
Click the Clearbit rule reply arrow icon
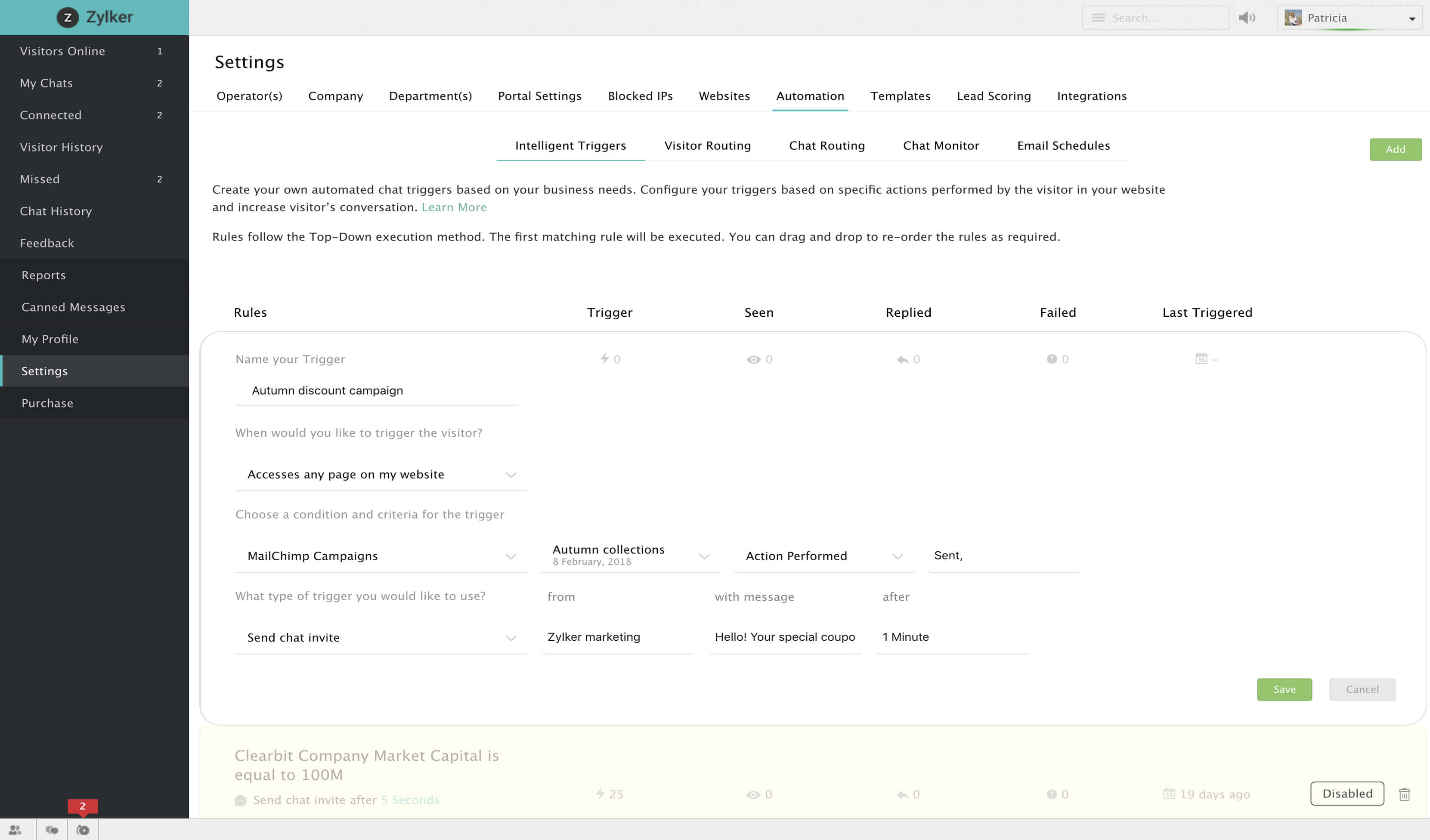[902, 795]
